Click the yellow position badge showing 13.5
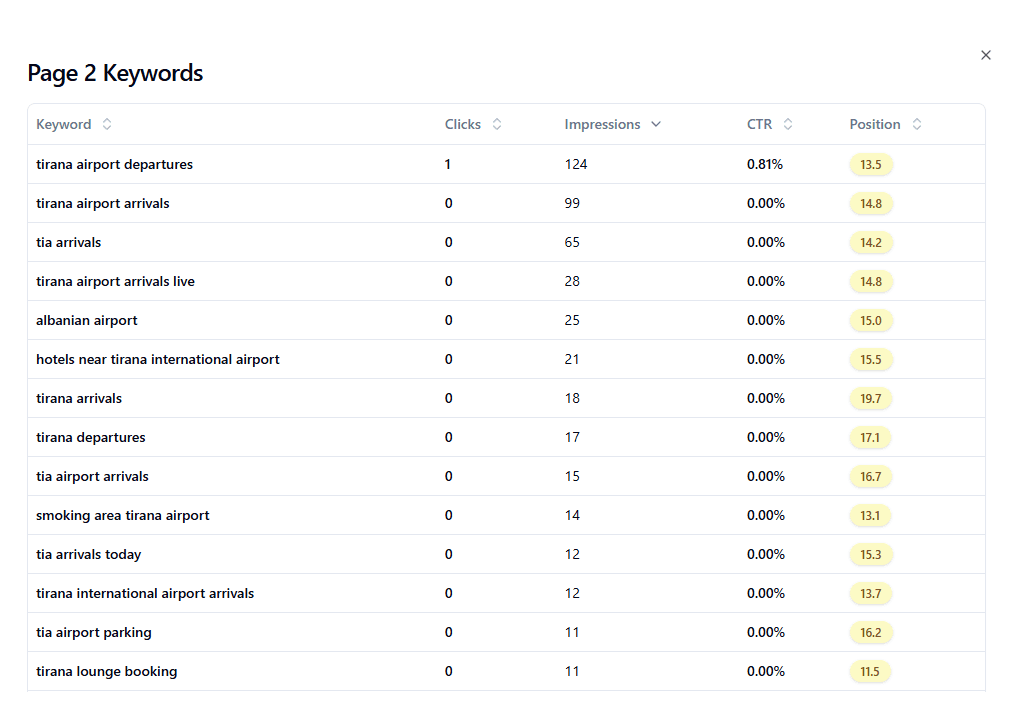The image size is (1024, 711). coord(870,164)
